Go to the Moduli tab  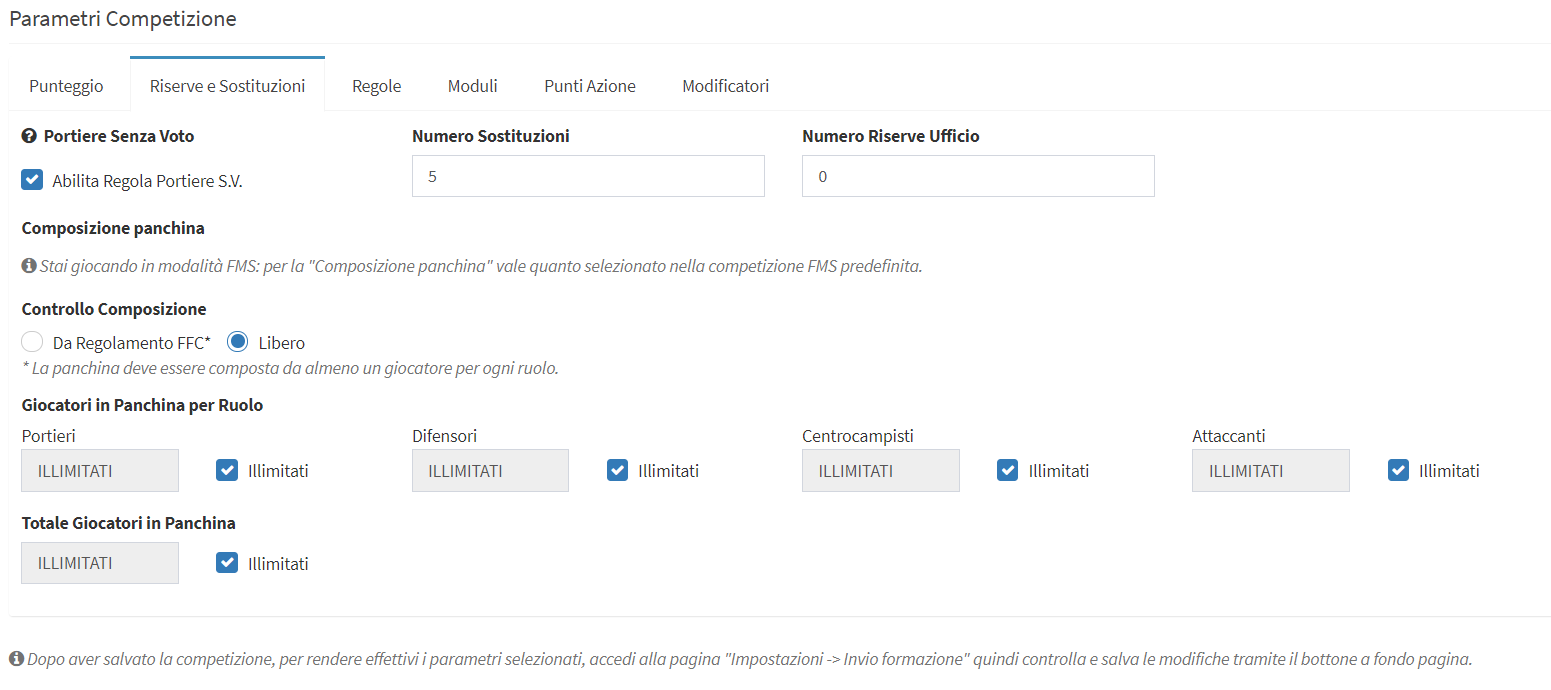coord(472,86)
